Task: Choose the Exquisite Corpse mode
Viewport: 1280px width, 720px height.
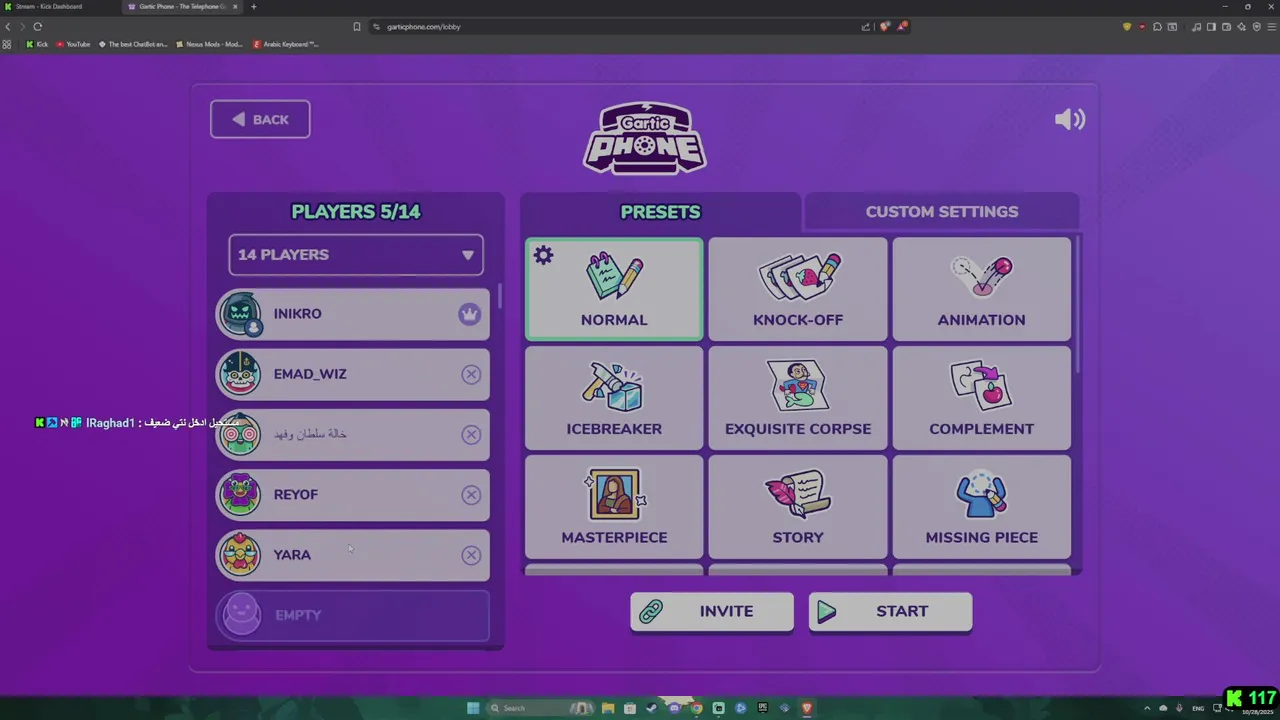Action: click(798, 398)
